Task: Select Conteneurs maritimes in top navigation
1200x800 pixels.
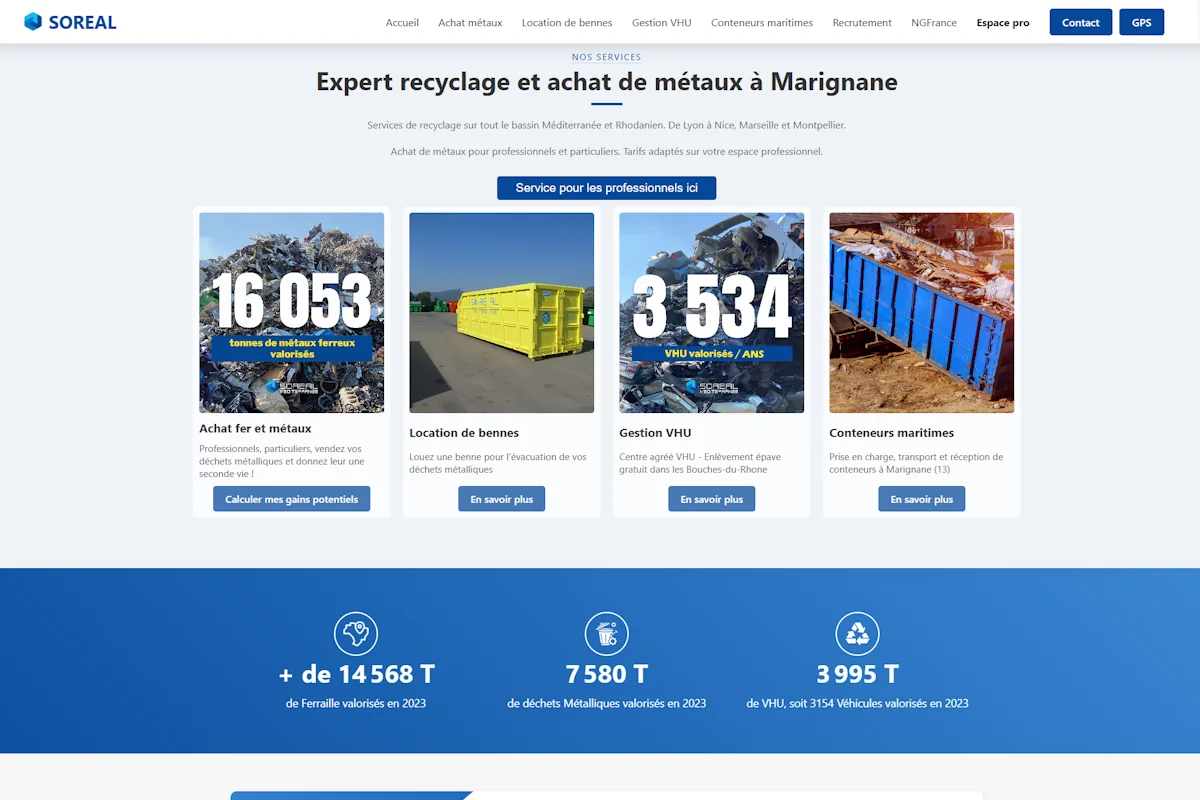Action: coord(762,22)
